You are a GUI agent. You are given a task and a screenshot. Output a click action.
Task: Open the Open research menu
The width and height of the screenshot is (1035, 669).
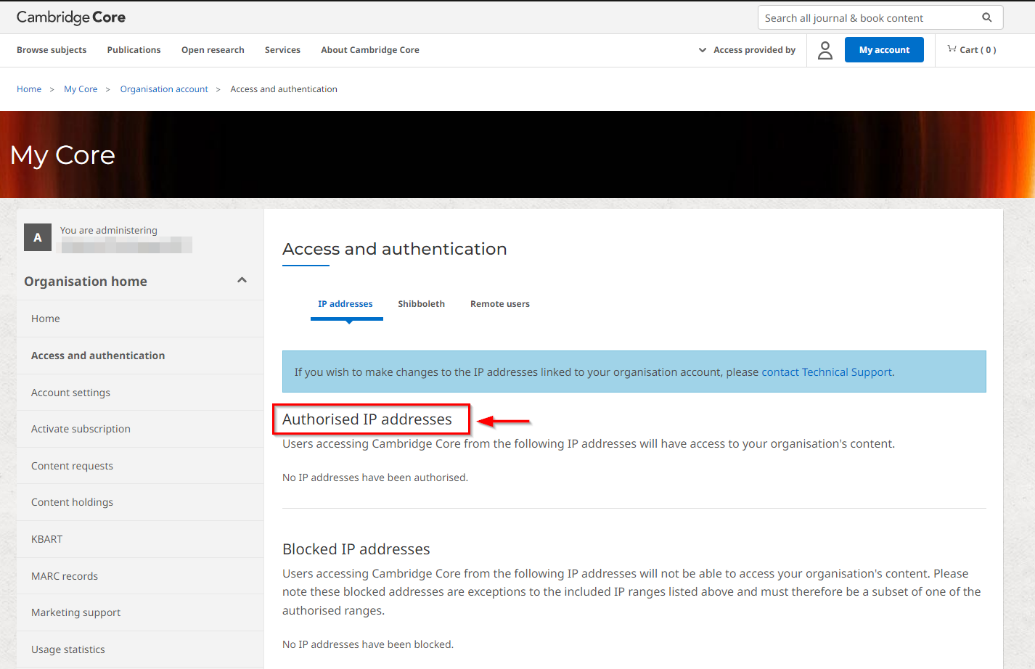[213, 50]
